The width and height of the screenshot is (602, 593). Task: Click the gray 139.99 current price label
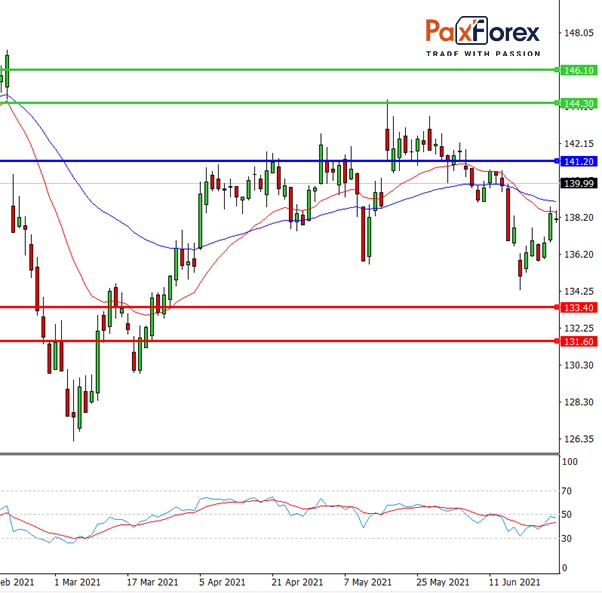578,183
